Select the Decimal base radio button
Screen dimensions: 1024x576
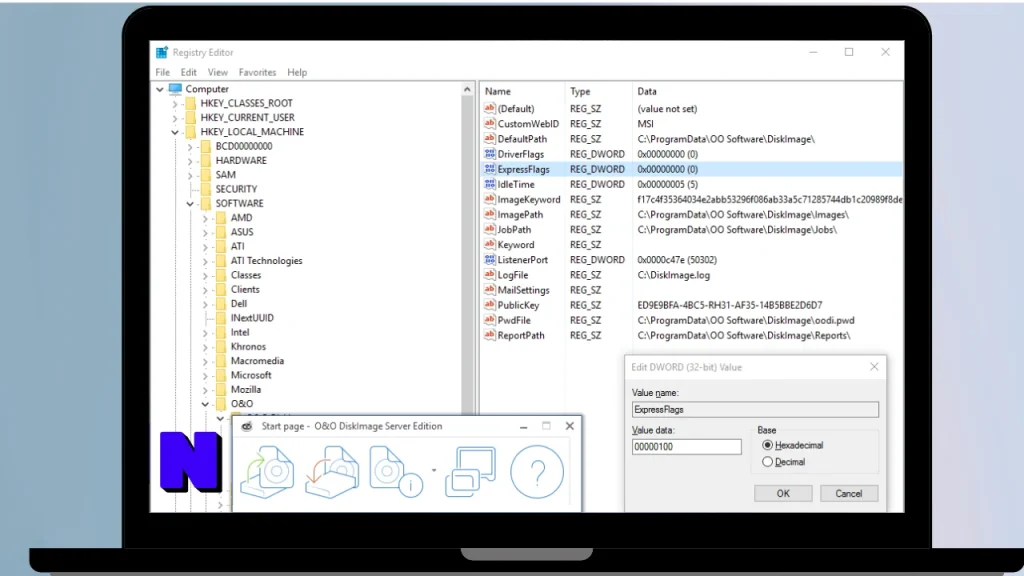(767, 462)
